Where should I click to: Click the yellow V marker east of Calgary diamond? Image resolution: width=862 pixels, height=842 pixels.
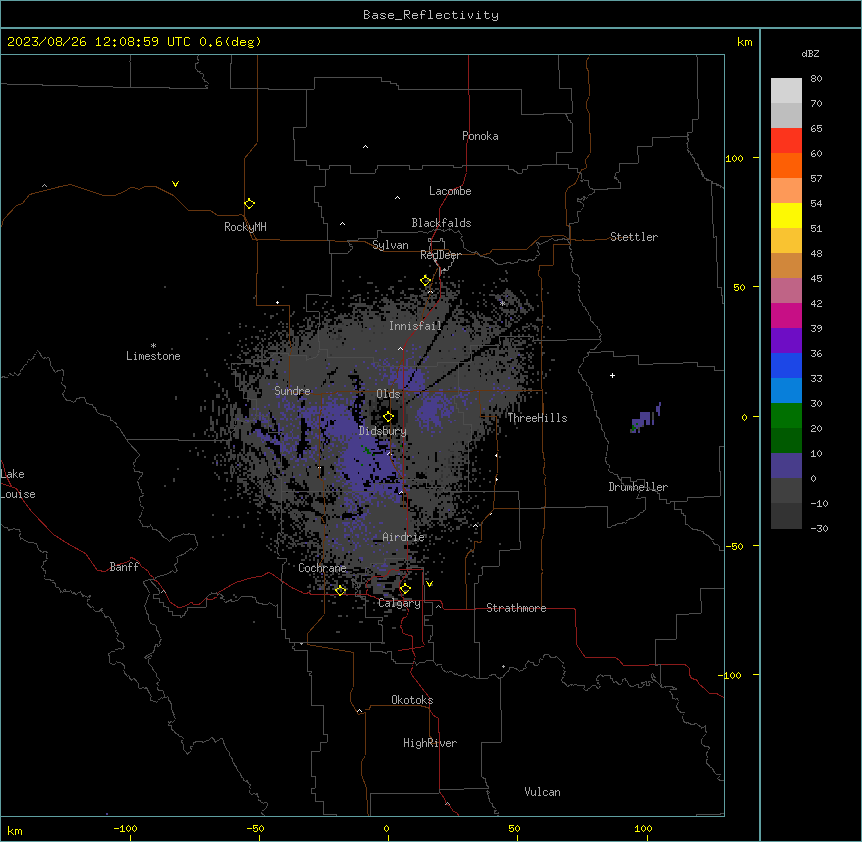coord(429,584)
